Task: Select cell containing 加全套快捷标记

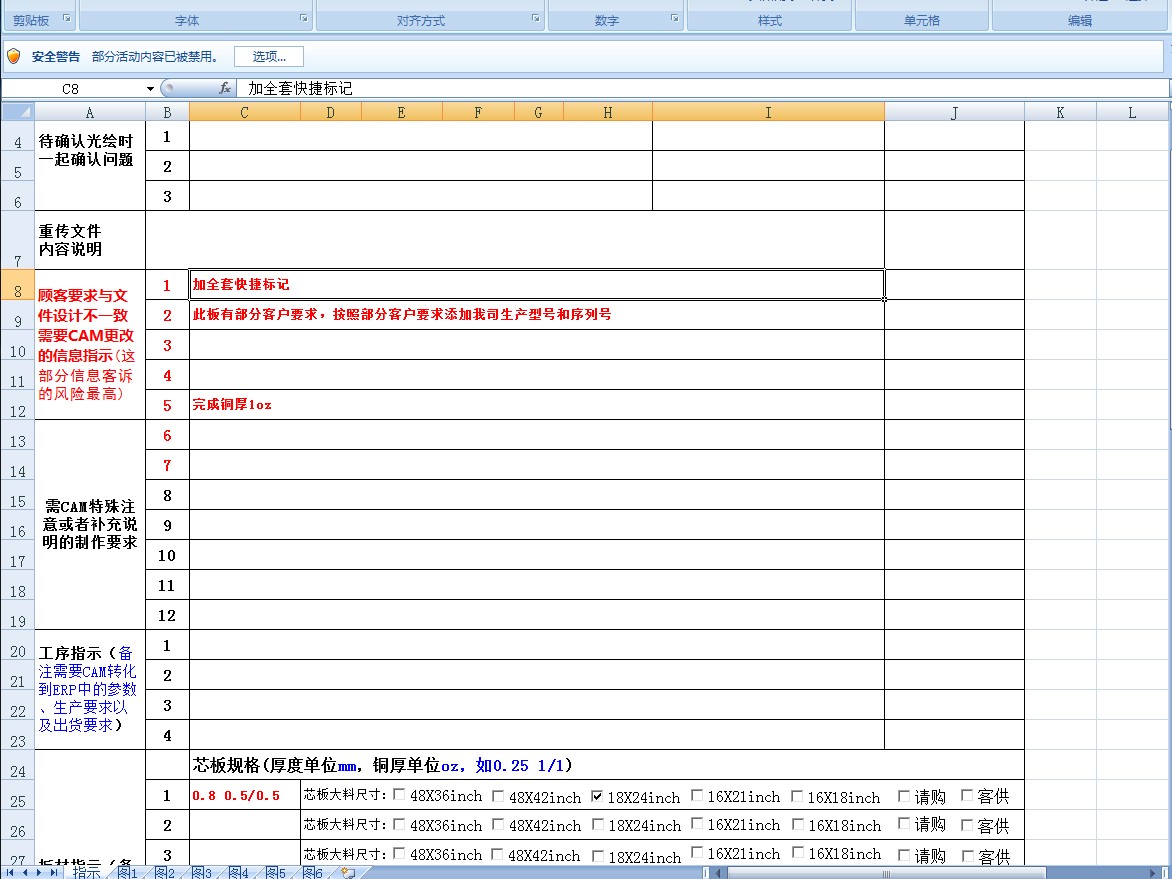Action: click(x=537, y=285)
